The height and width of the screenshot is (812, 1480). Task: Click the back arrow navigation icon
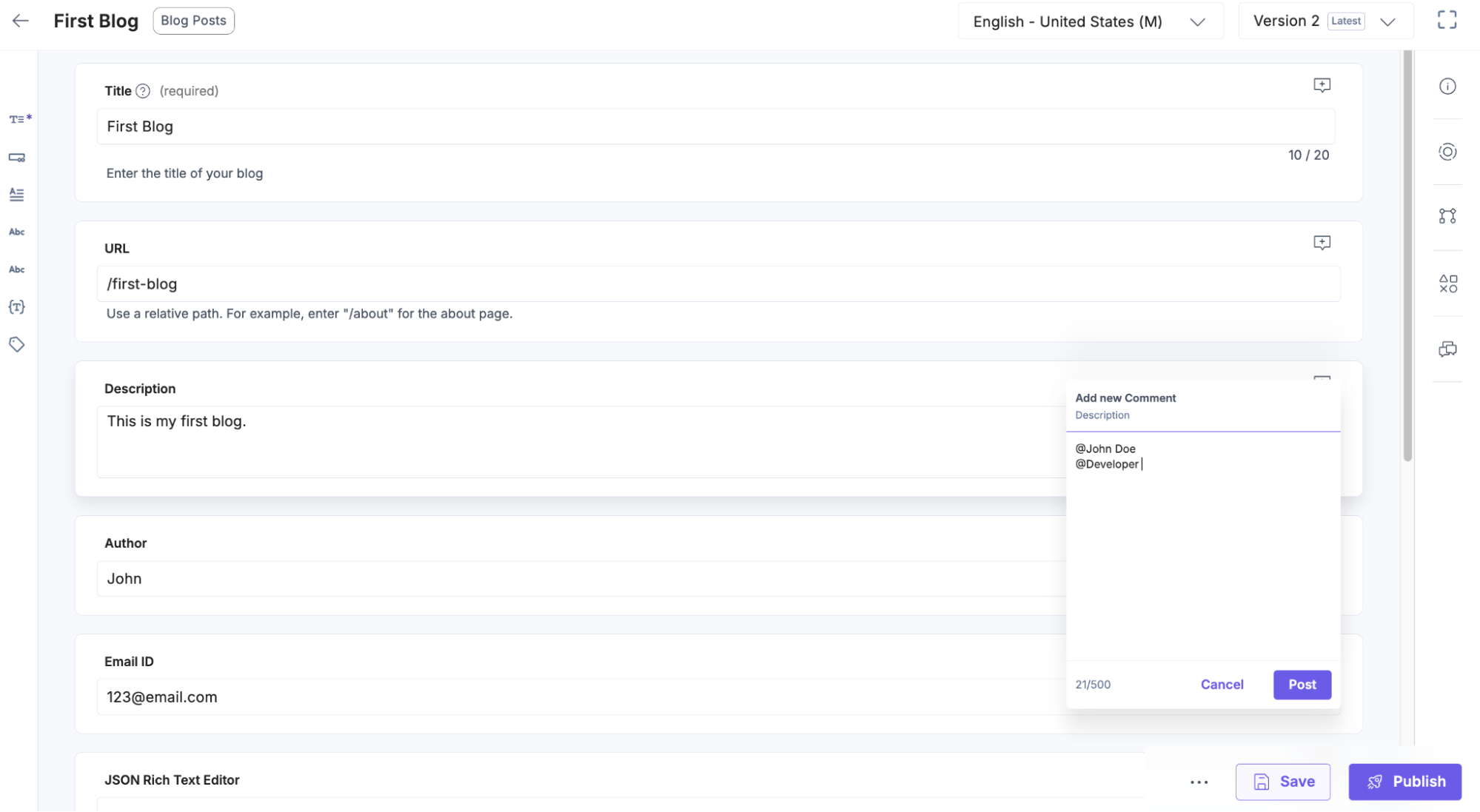pos(20,20)
